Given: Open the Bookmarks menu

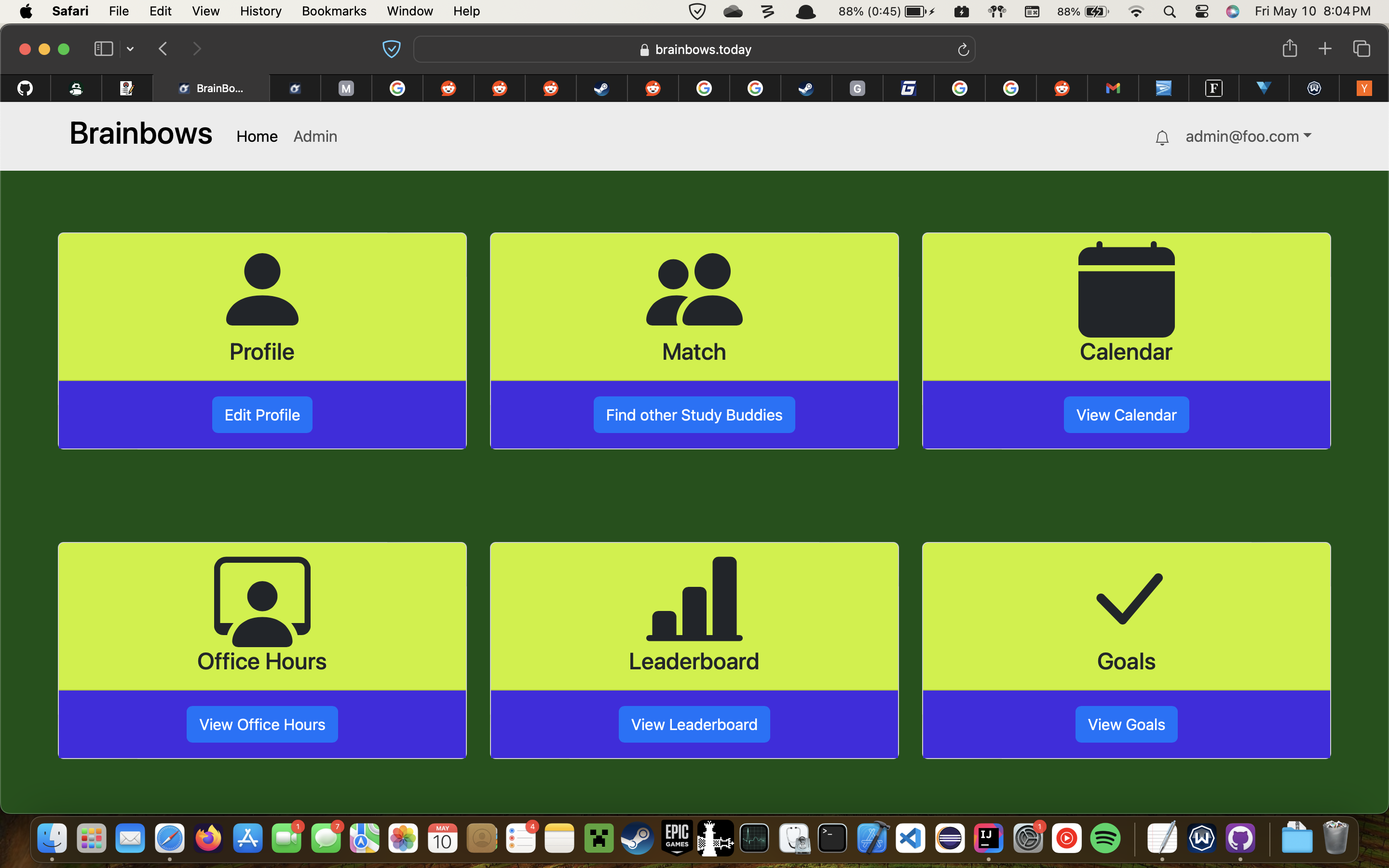Looking at the screenshot, I should click(x=333, y=11).
